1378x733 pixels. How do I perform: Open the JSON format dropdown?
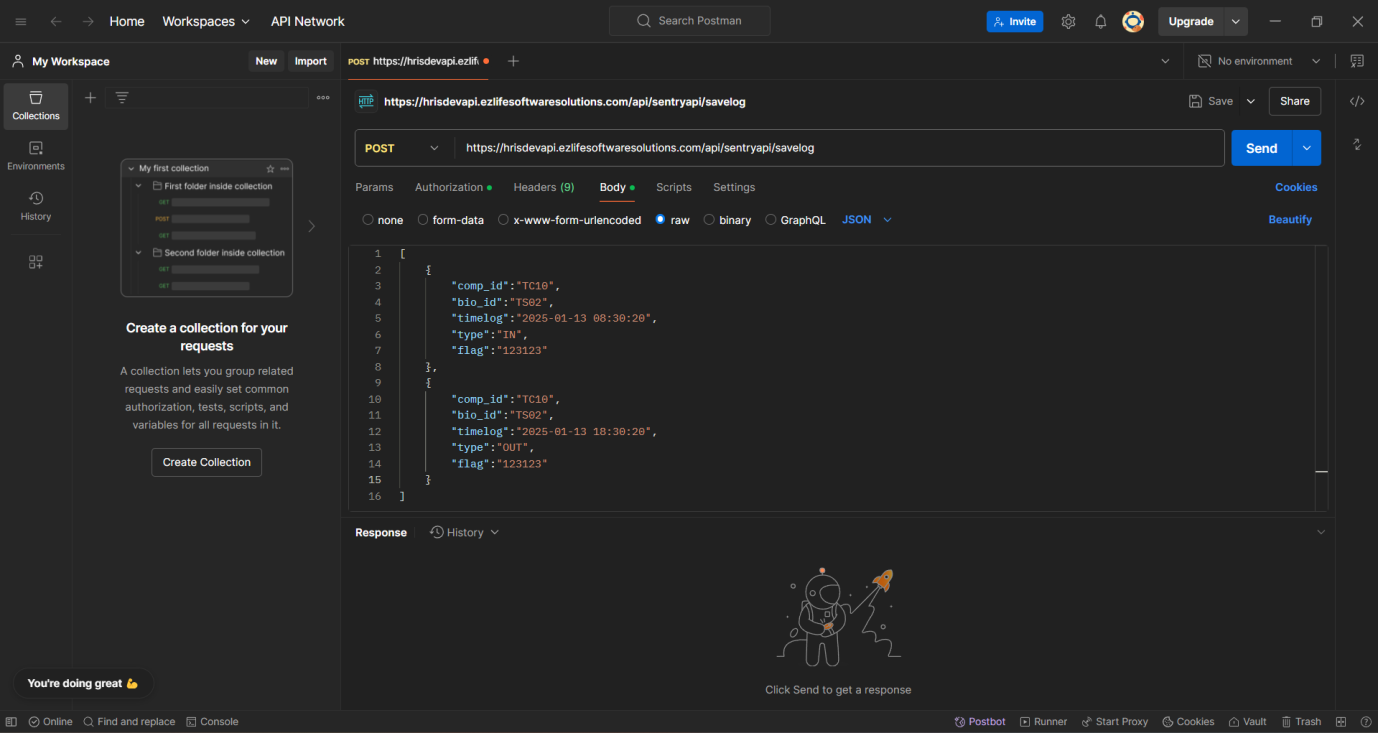click(x=867, y=220)
